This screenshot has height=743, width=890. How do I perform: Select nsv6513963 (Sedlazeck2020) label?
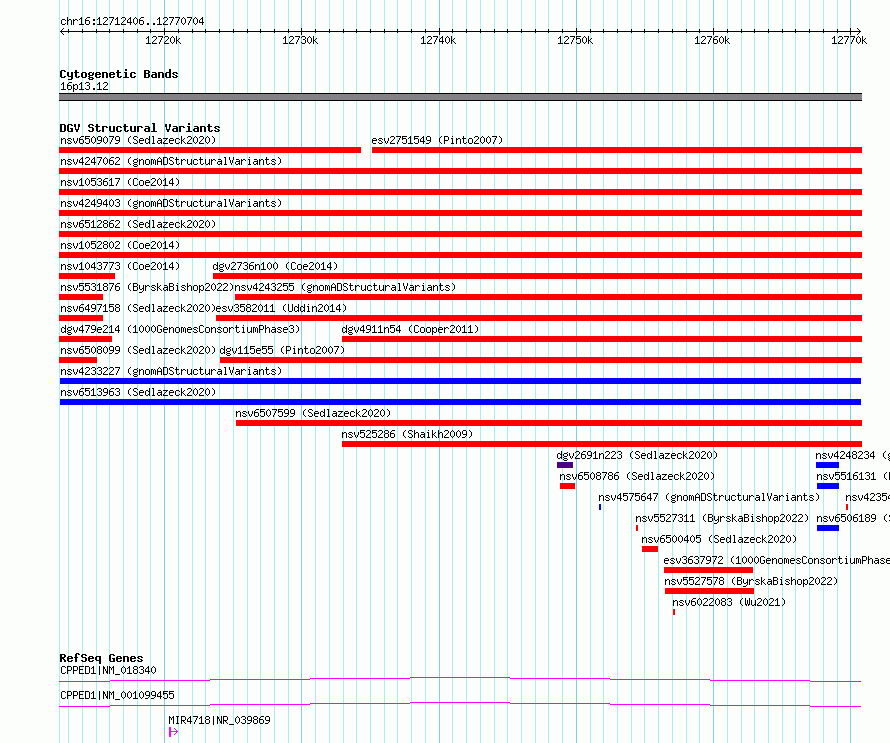(138, 392)
